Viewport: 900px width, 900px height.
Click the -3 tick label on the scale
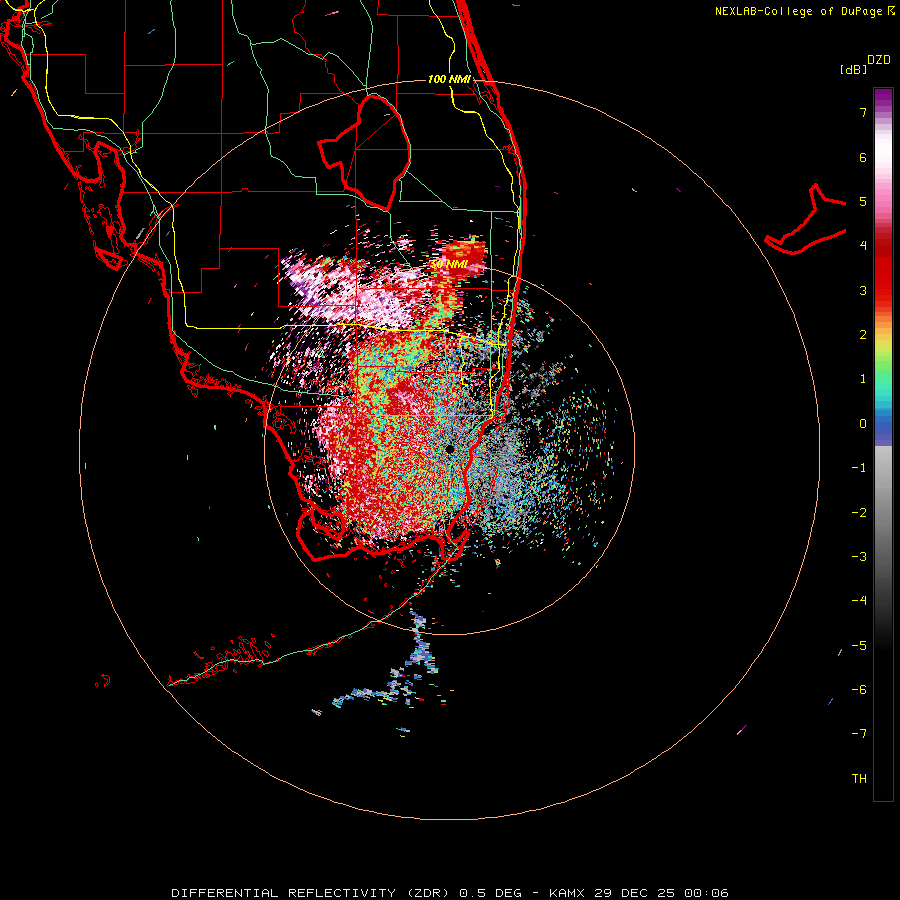pyautogui.click(x=859, y=556)
